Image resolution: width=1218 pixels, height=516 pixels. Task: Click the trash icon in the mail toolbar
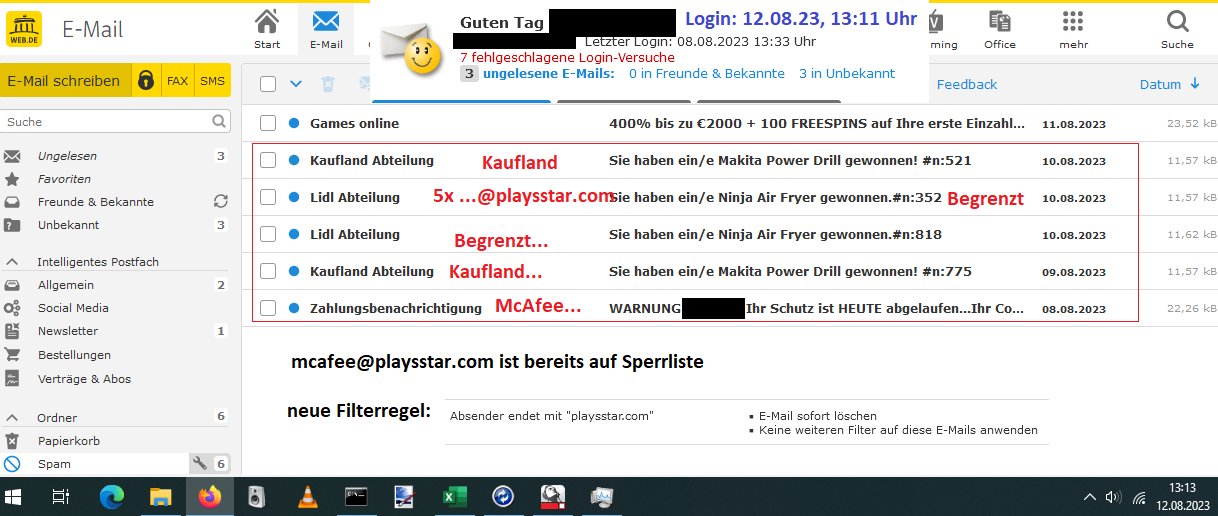[x=327, y=84]
